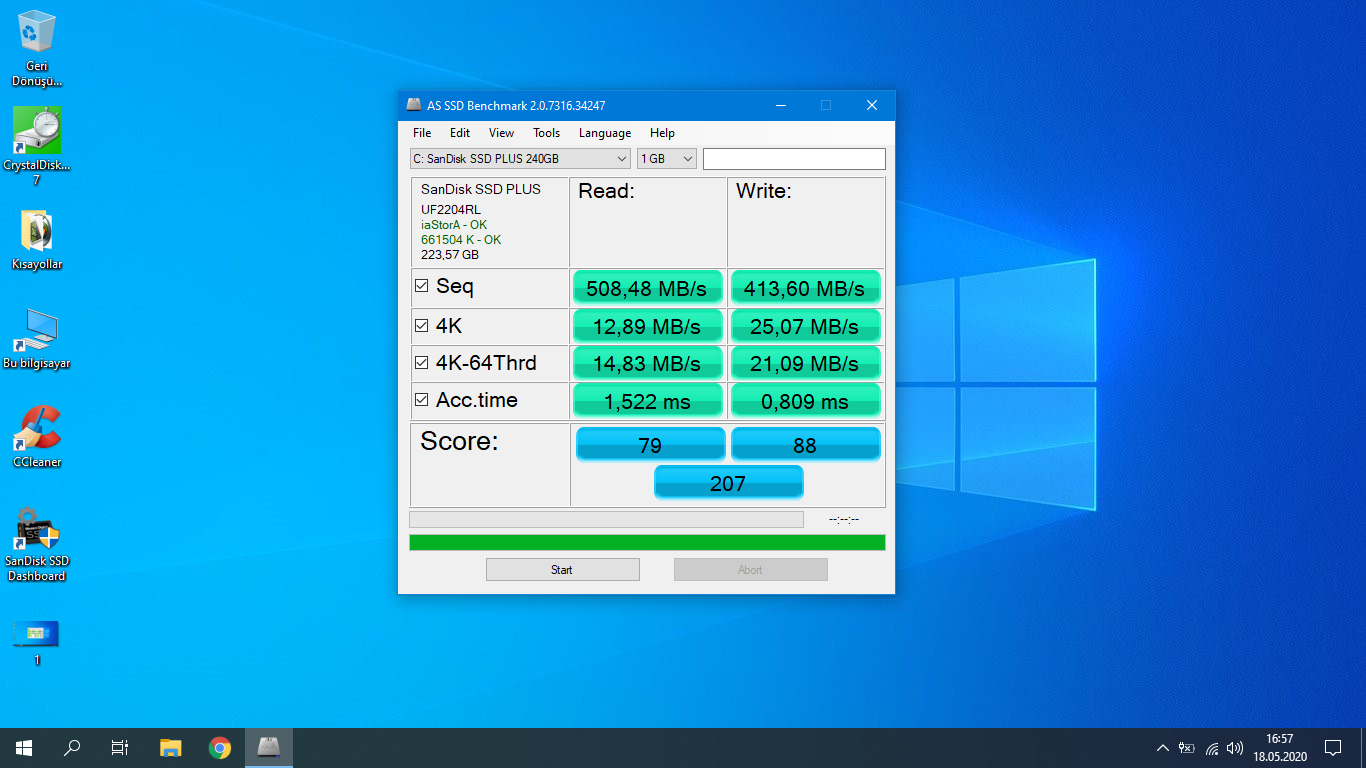
Task: Open Bu bilgisayar desktop icon
Action: [37, 339]
